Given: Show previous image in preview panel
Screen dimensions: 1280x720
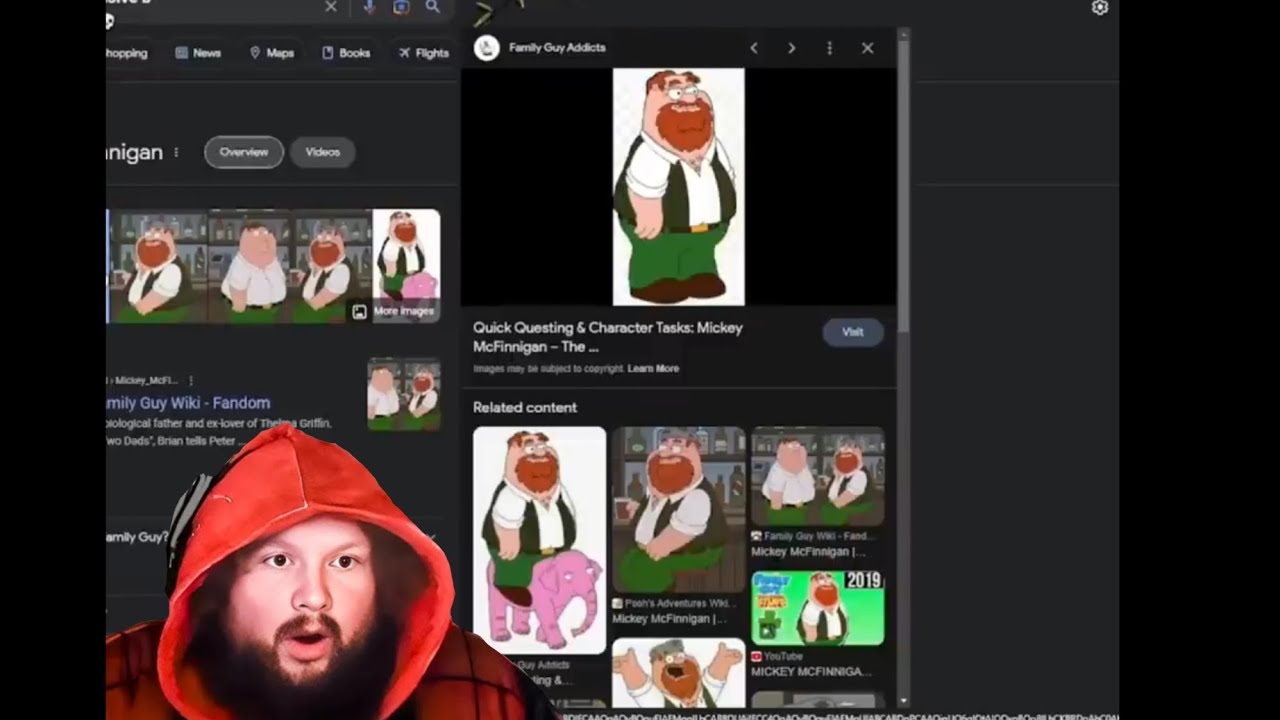Looking at the screenshot, I should (754, 48).
